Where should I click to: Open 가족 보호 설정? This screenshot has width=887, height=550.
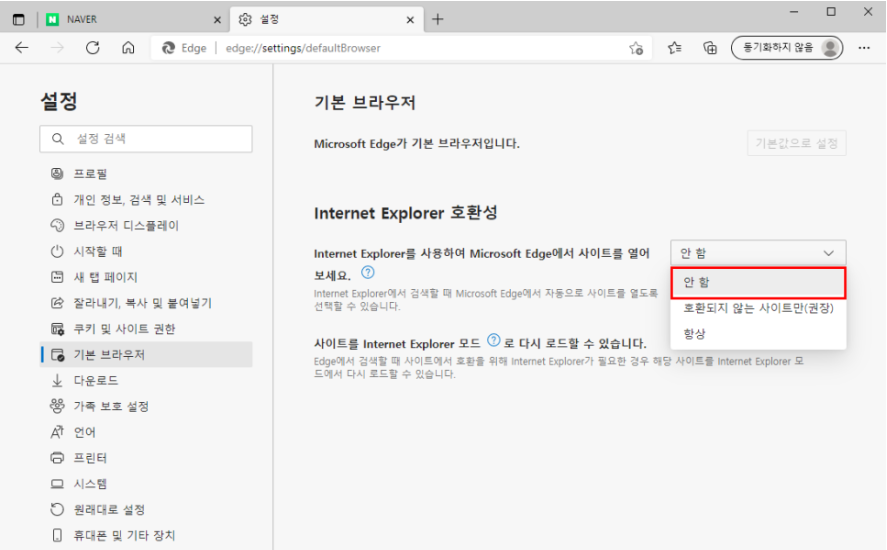click(146, 406)
